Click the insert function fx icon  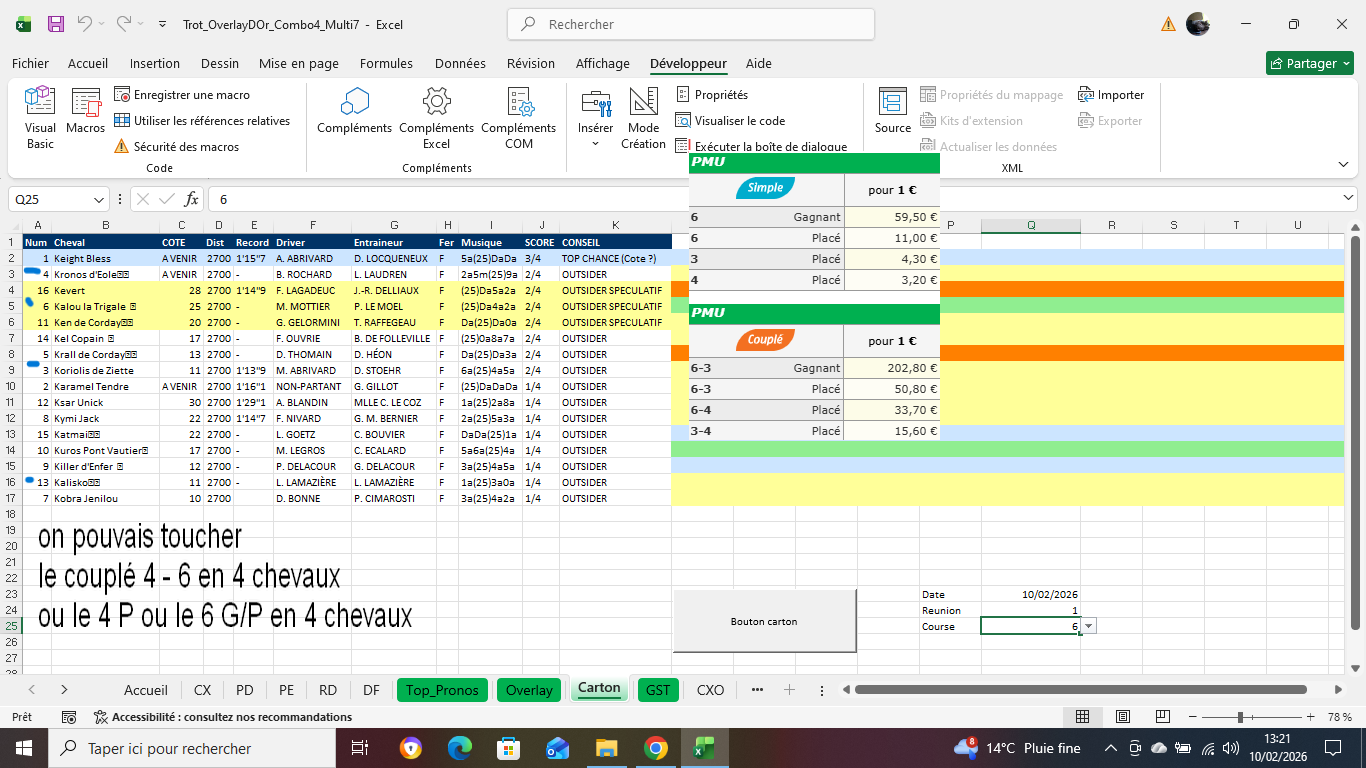pyautogui.click(x=191, y=199)
